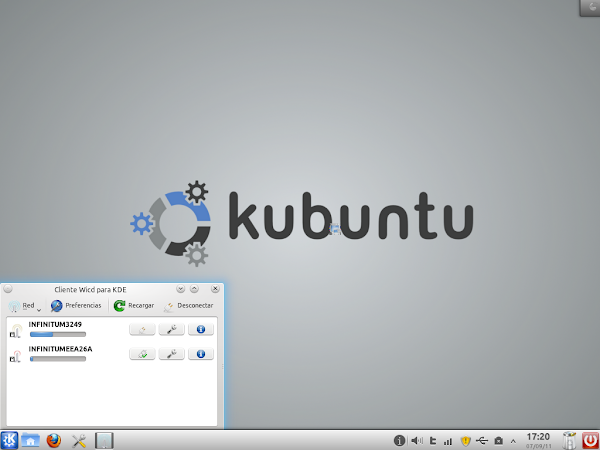
Task: Close the Cliente Wicd para KDE window
Action: [215, 289]
